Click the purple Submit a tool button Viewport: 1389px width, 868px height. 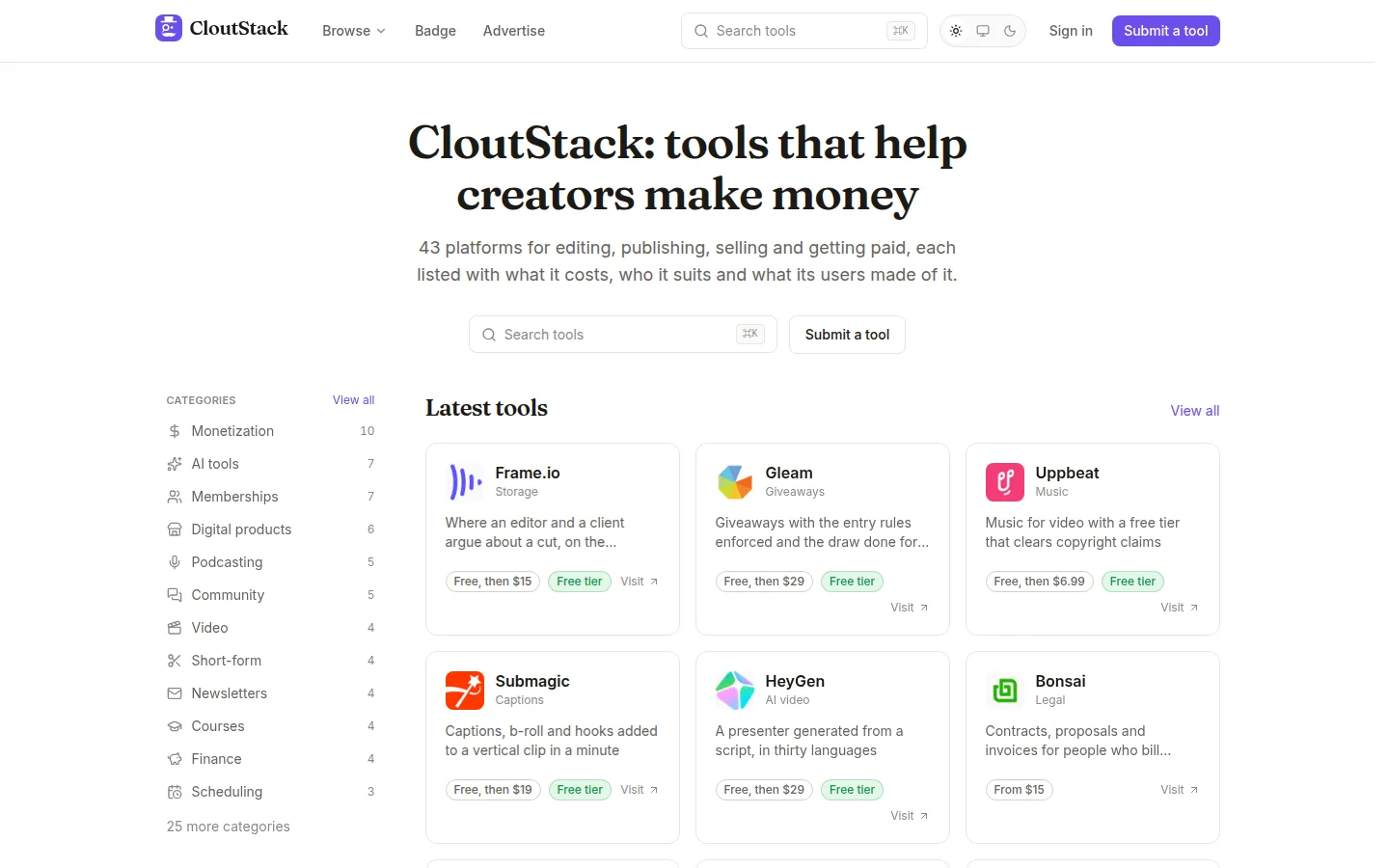click(x=1166, y=31)
